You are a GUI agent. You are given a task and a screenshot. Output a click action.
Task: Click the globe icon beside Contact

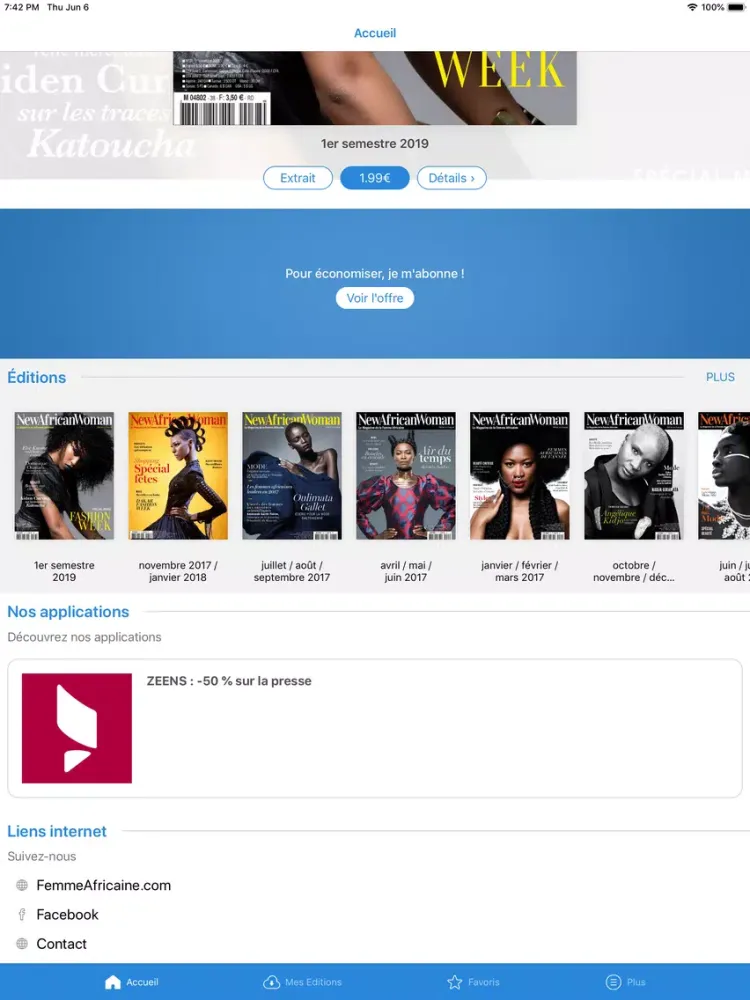[22, 944]
